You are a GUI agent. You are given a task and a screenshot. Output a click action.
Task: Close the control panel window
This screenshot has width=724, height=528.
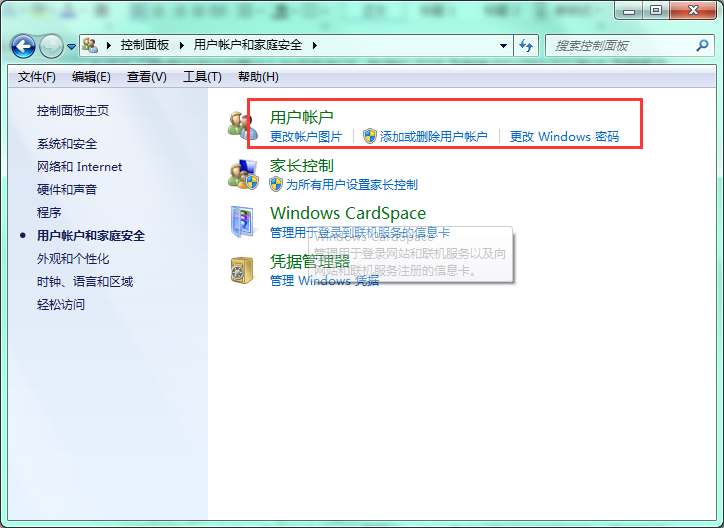tap(693, 10)
